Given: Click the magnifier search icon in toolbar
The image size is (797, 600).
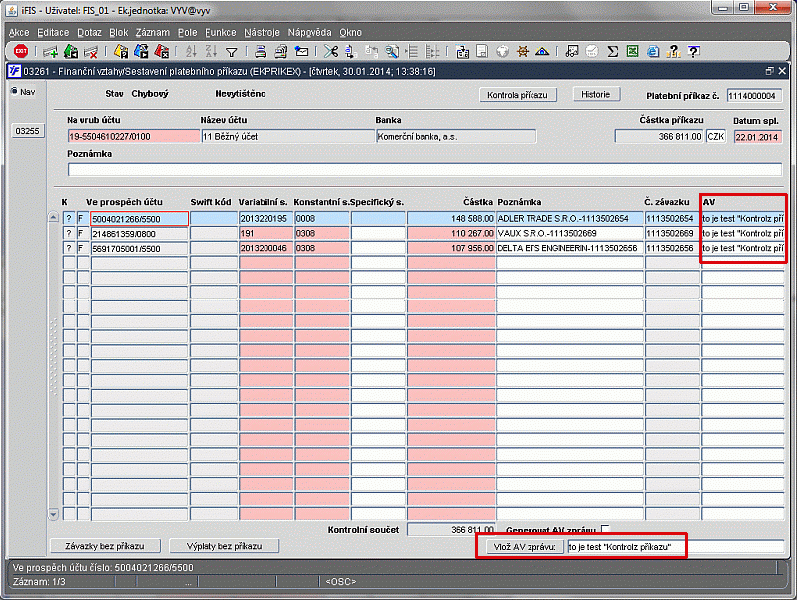Looking at the screenshot, I should click(x=392, y=51).
